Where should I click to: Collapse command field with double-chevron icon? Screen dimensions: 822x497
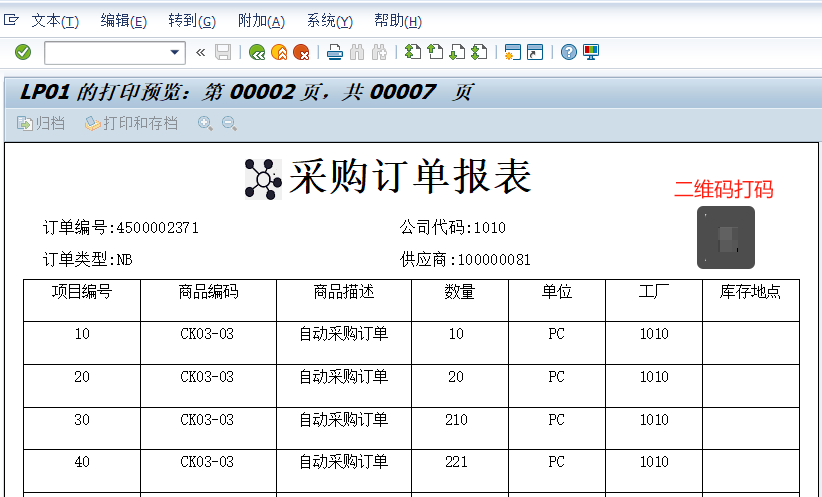pyautogui.click(x=200, y=52)
